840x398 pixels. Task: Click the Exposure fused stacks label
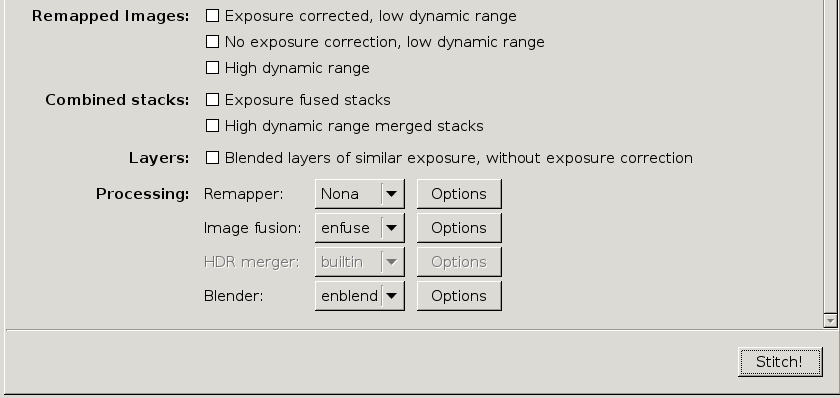click(x=308, y=100)
